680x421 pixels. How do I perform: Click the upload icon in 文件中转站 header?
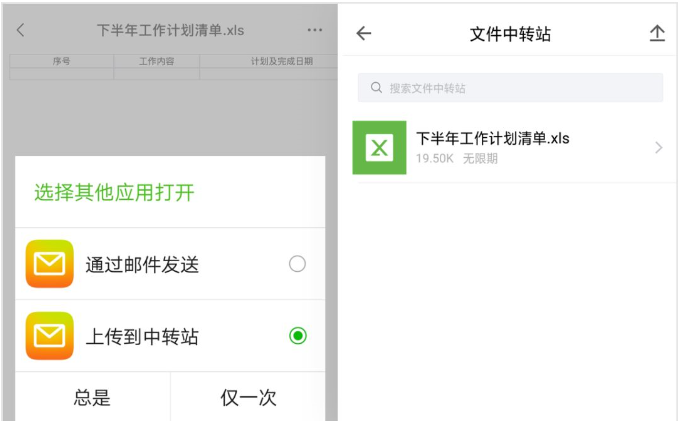click(657, 33)
